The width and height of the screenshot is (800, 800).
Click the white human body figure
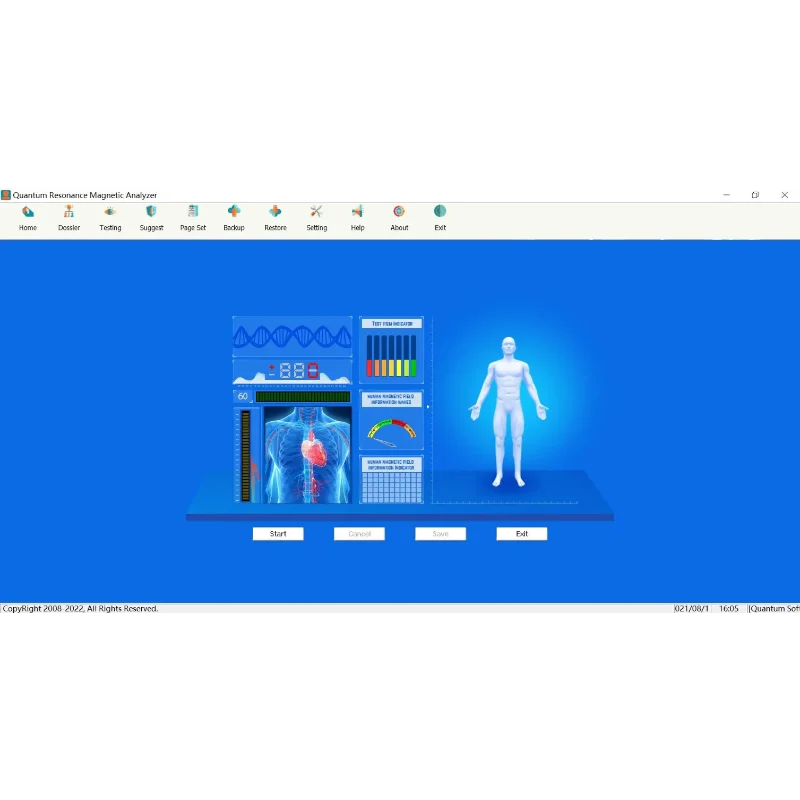[508, 411]
